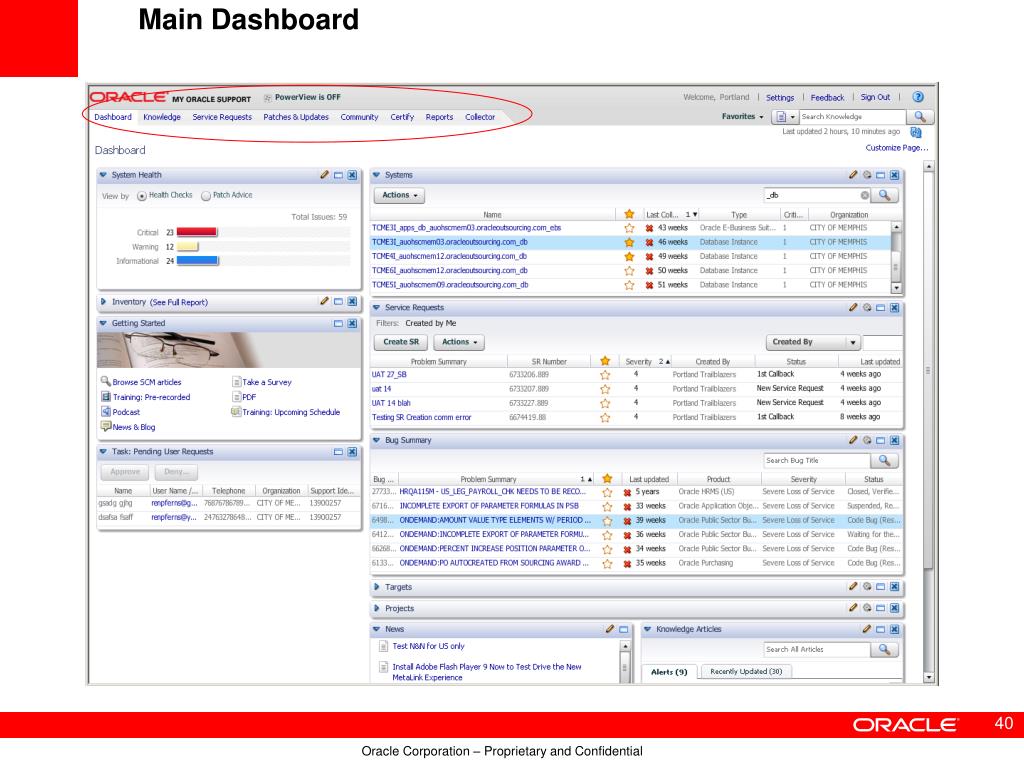Open the Settings link
This screenshot has height=768, width=1024.
[x=780, y=97]
